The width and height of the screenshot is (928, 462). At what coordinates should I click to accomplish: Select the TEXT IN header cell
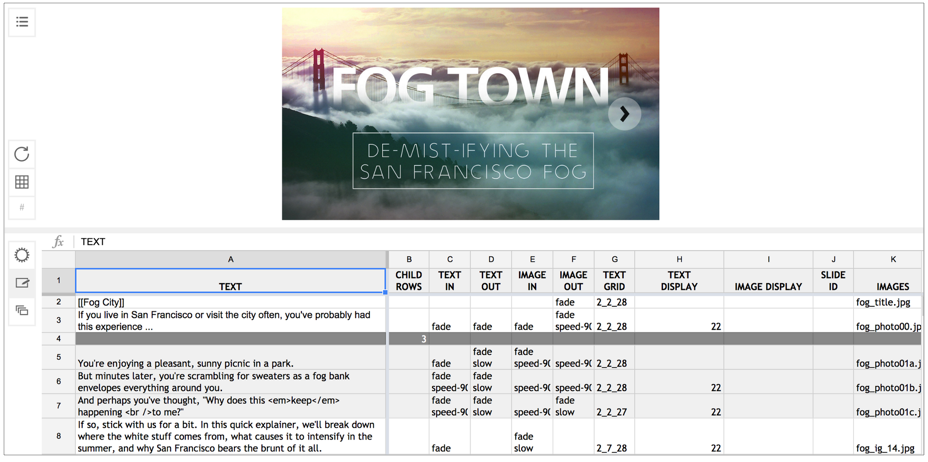coord(450,281)
